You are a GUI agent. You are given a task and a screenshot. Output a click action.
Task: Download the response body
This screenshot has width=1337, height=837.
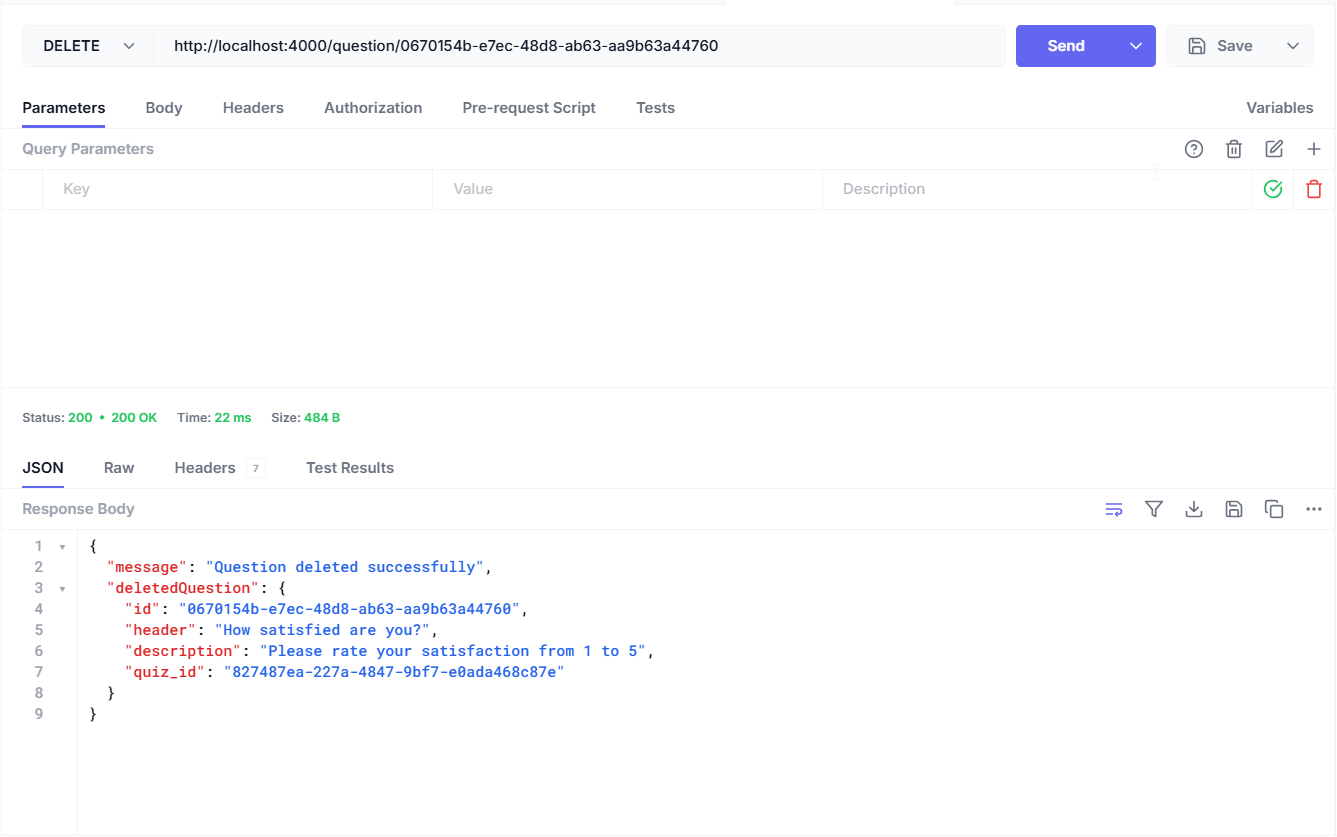(x=1193, y=509)
